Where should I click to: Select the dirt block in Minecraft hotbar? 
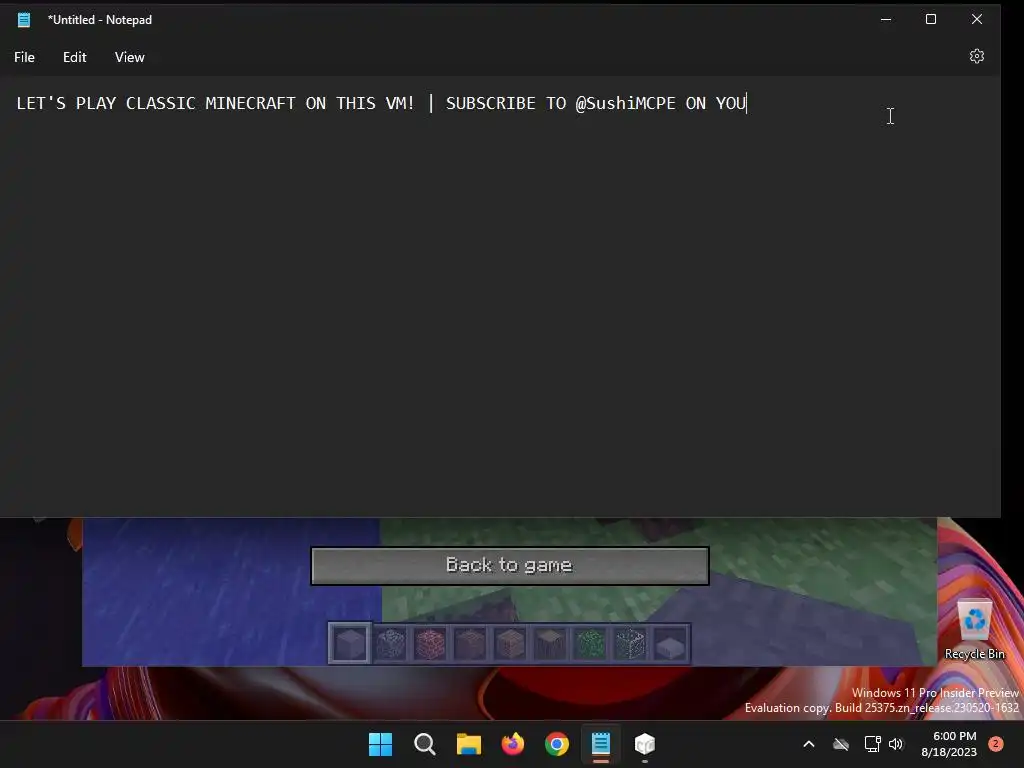click(470, 644)
